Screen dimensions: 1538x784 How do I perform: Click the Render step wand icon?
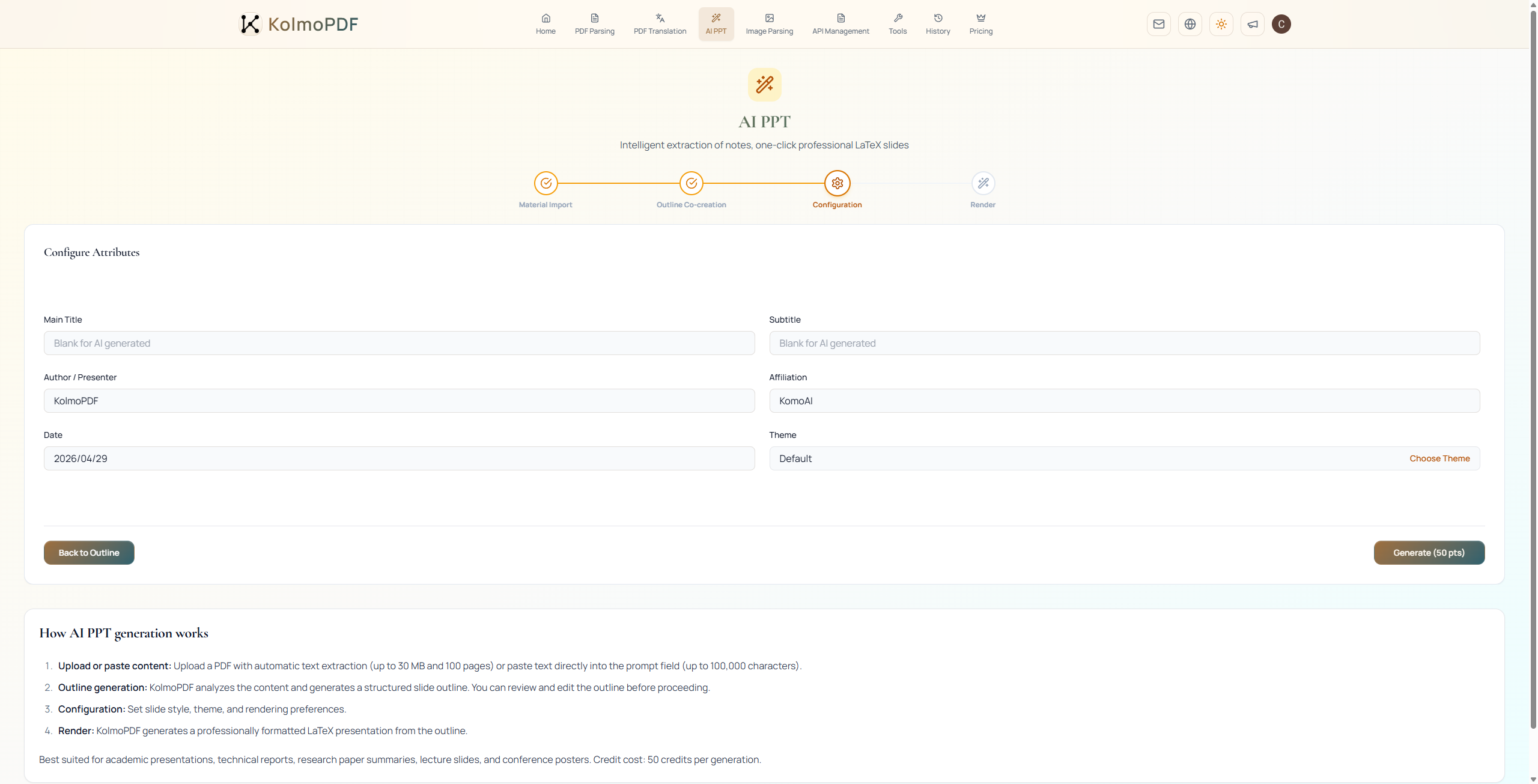[983, 183]
